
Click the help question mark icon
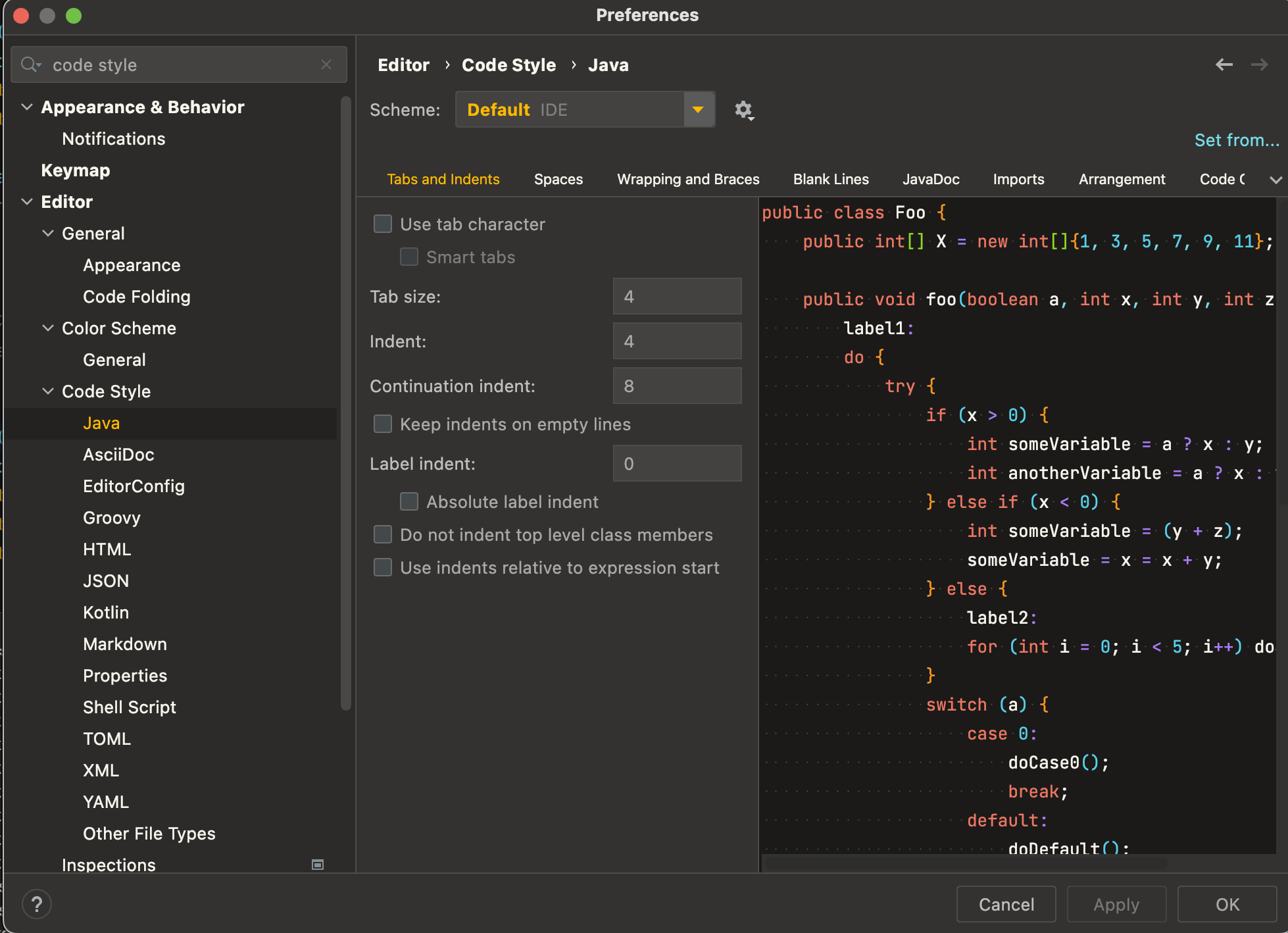click(x=37, y=904)
